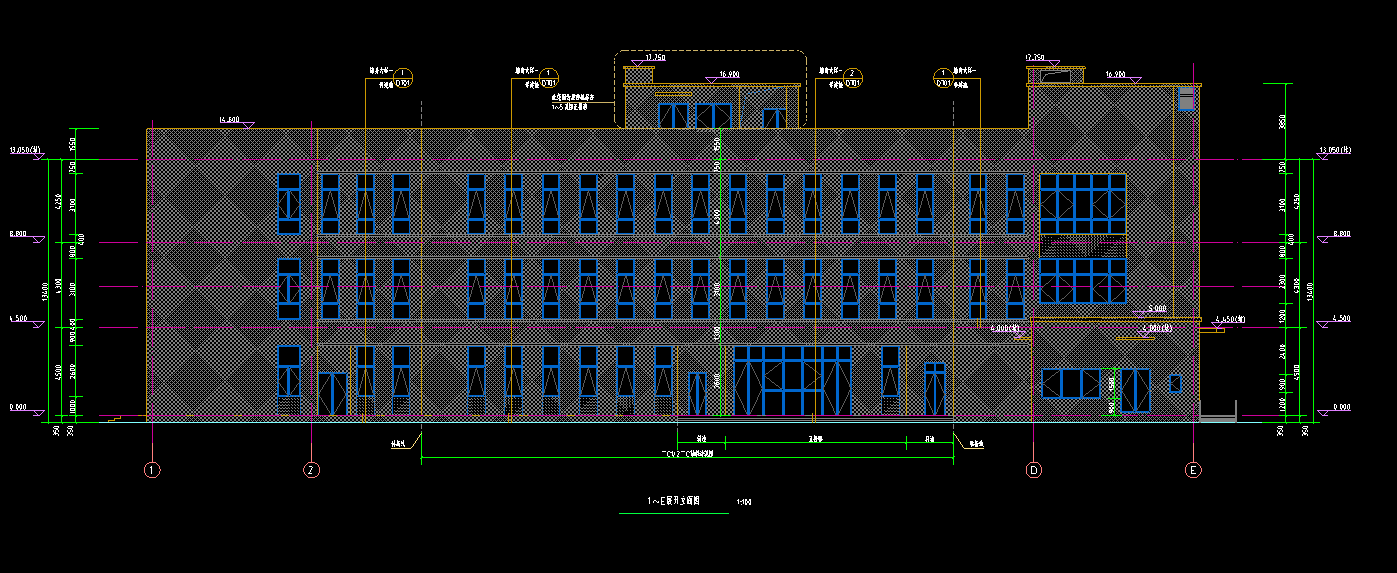Click the large ground floor entrance glazing
1397x573 pixels.
coord(792,381)
